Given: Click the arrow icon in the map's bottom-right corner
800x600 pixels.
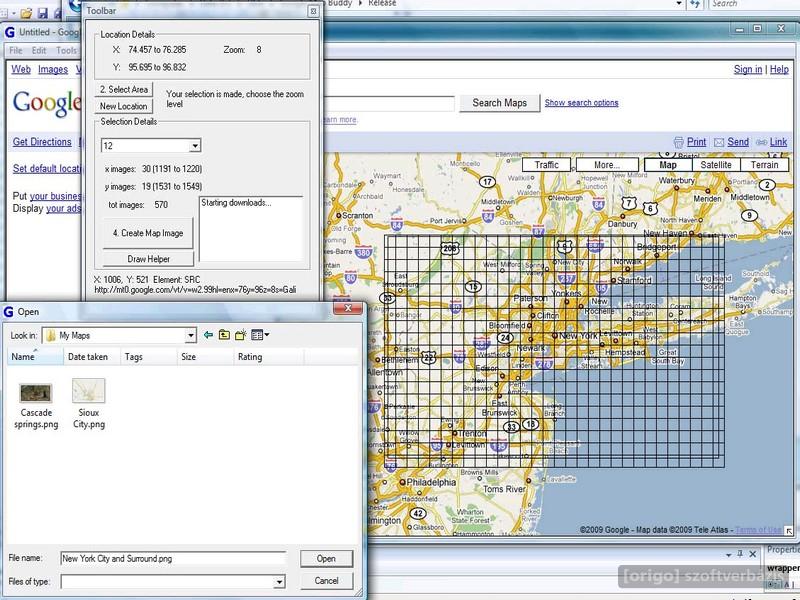Looking at the screenshot, I should tap(789, 531).
